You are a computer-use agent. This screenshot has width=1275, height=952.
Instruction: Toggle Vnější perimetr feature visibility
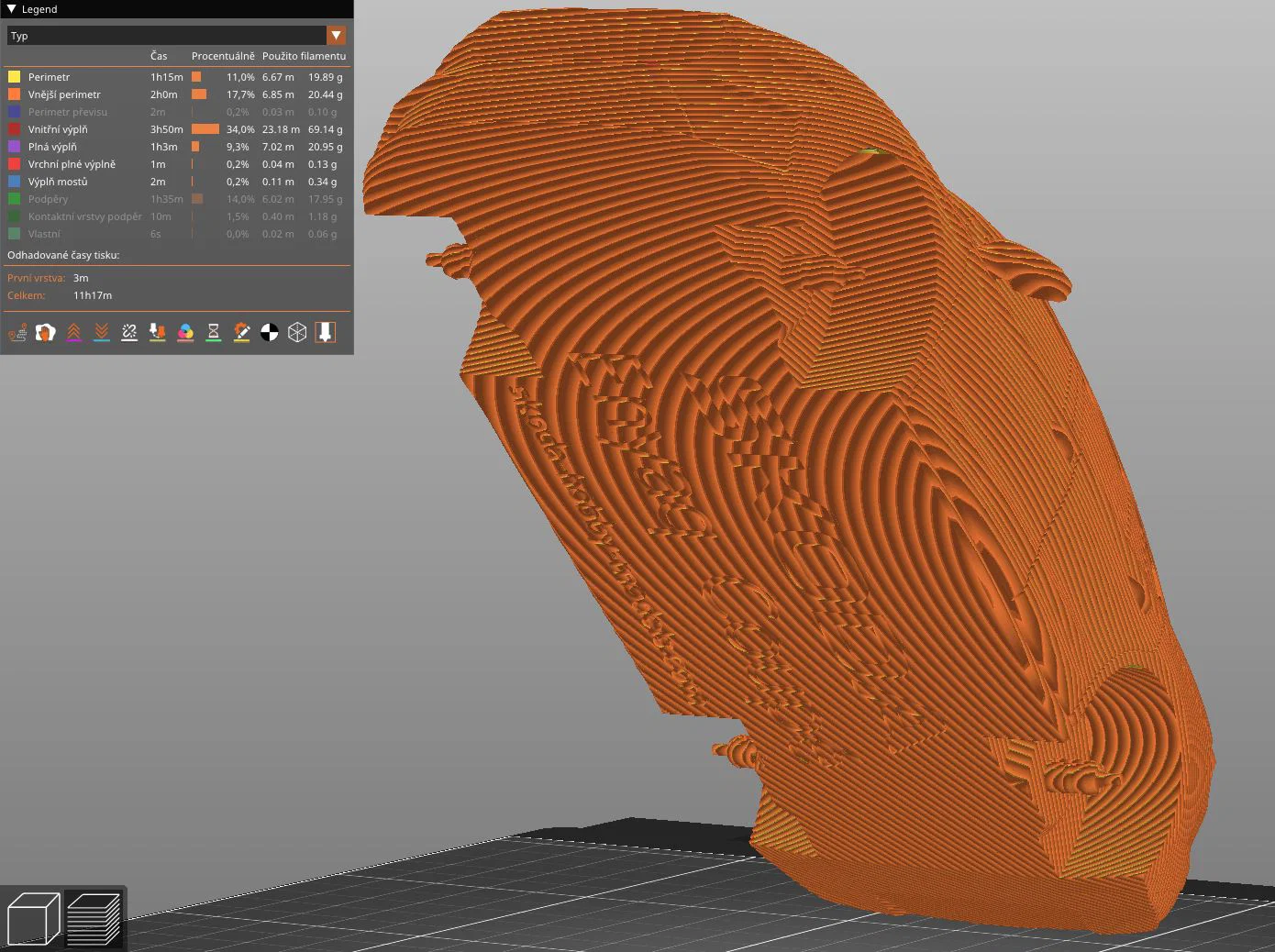click(175, 94)
